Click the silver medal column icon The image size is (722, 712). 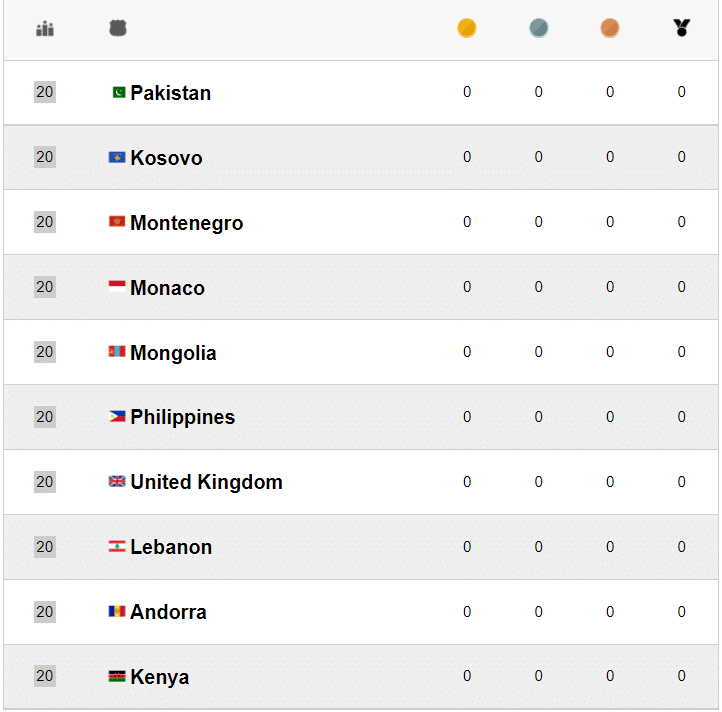(x=538, y=28)
